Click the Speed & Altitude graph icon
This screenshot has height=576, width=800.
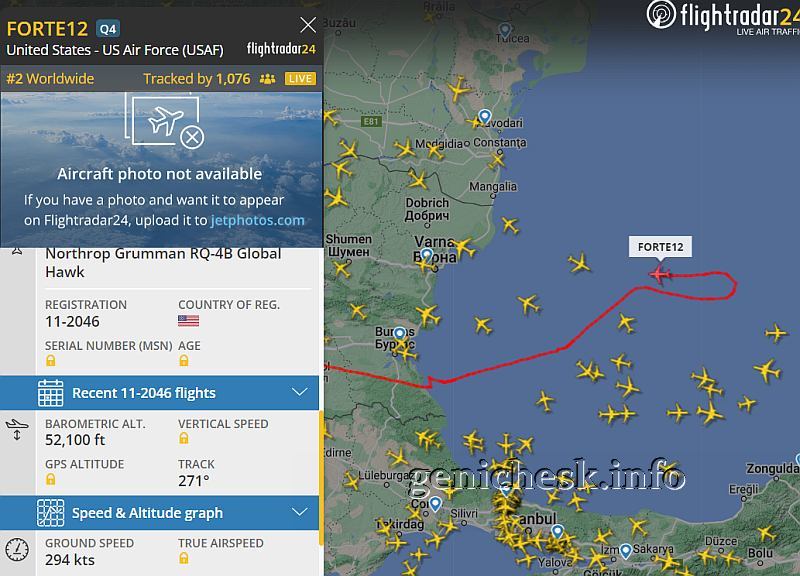point(51,513)
